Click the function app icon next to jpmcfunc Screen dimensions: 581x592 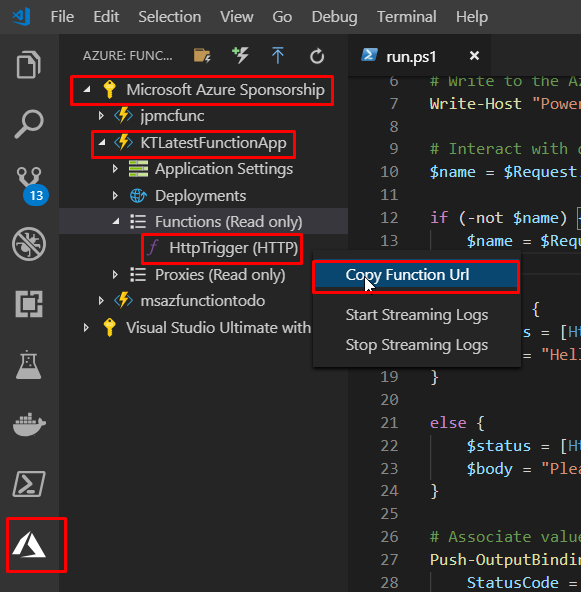[123, 116]
